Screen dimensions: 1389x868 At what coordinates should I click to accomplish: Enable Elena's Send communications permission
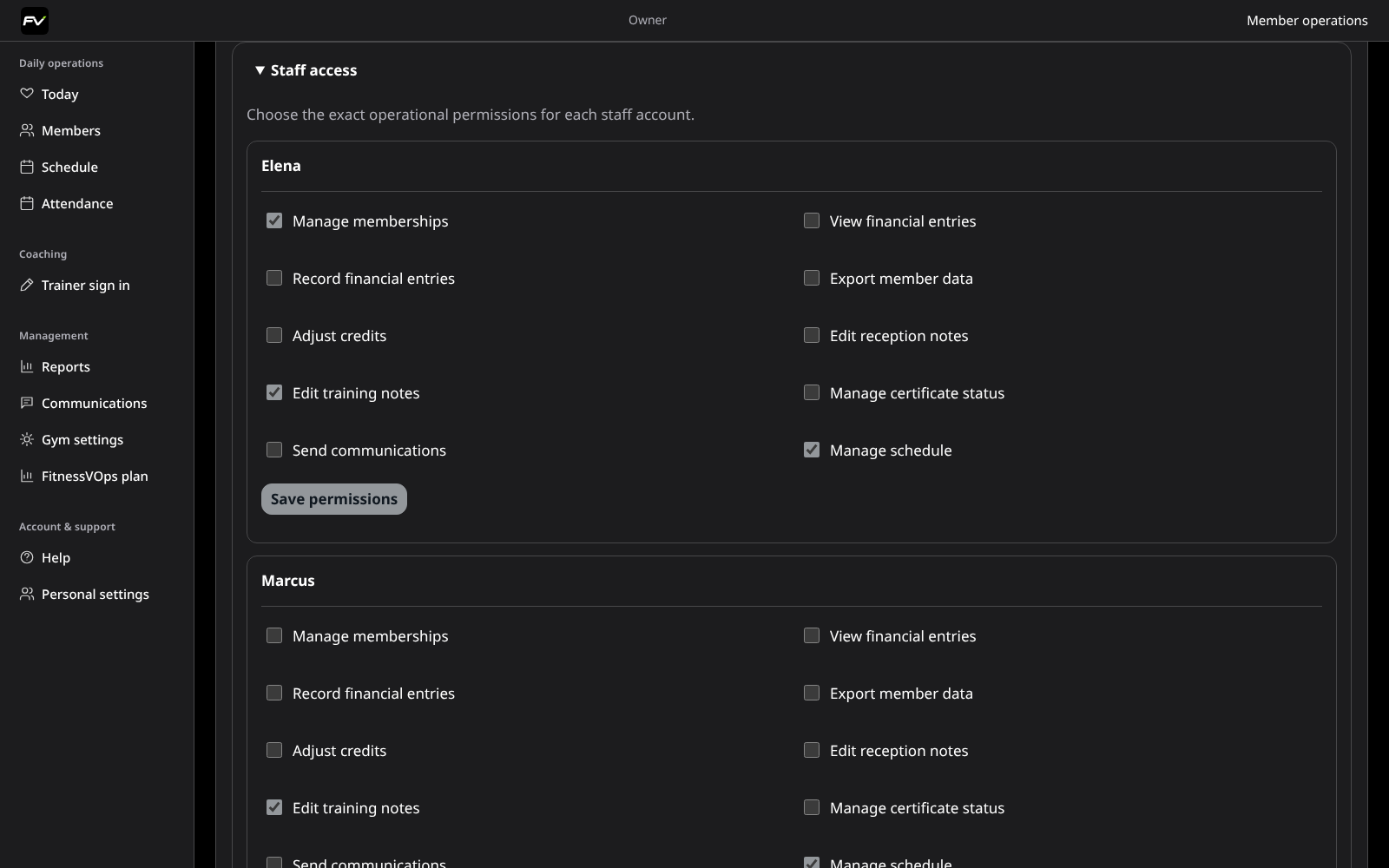[x=274, y=450]
